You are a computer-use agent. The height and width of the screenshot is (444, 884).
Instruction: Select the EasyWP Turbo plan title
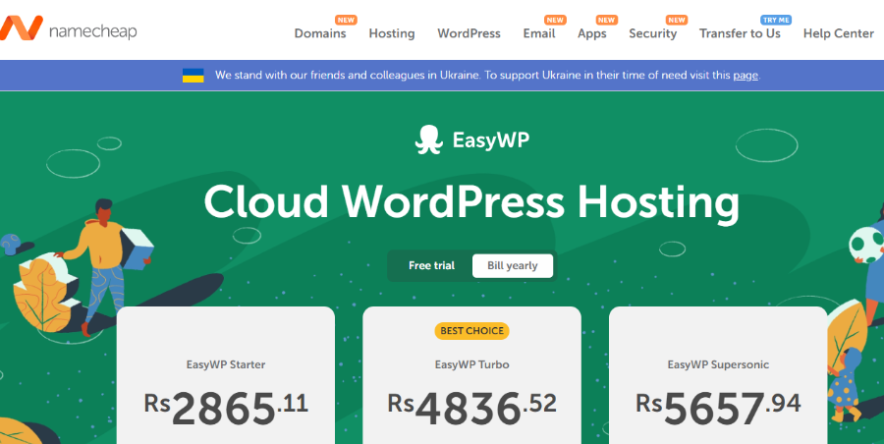(472, 365)
